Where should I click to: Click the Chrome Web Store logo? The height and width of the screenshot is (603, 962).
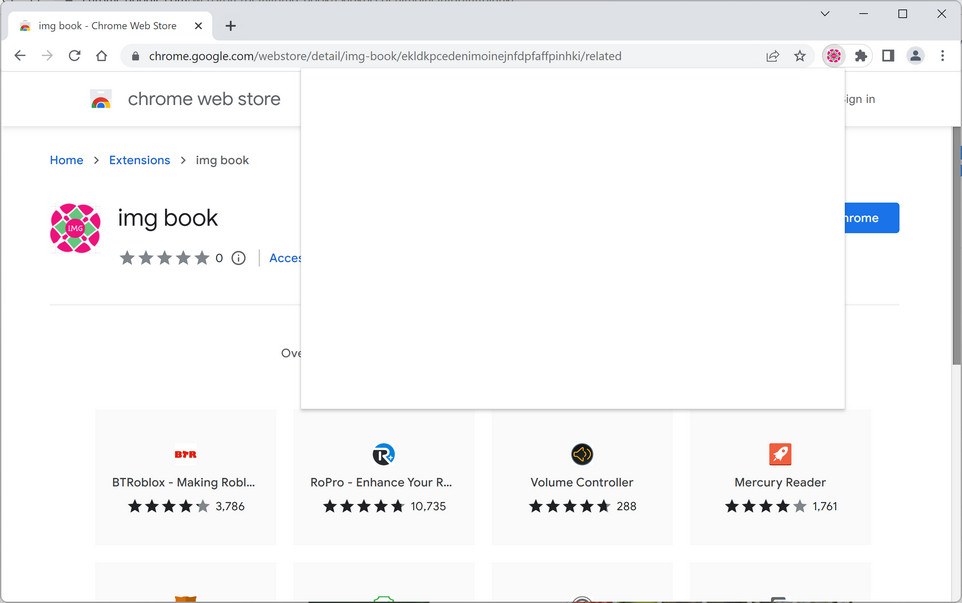pos(101,99)
